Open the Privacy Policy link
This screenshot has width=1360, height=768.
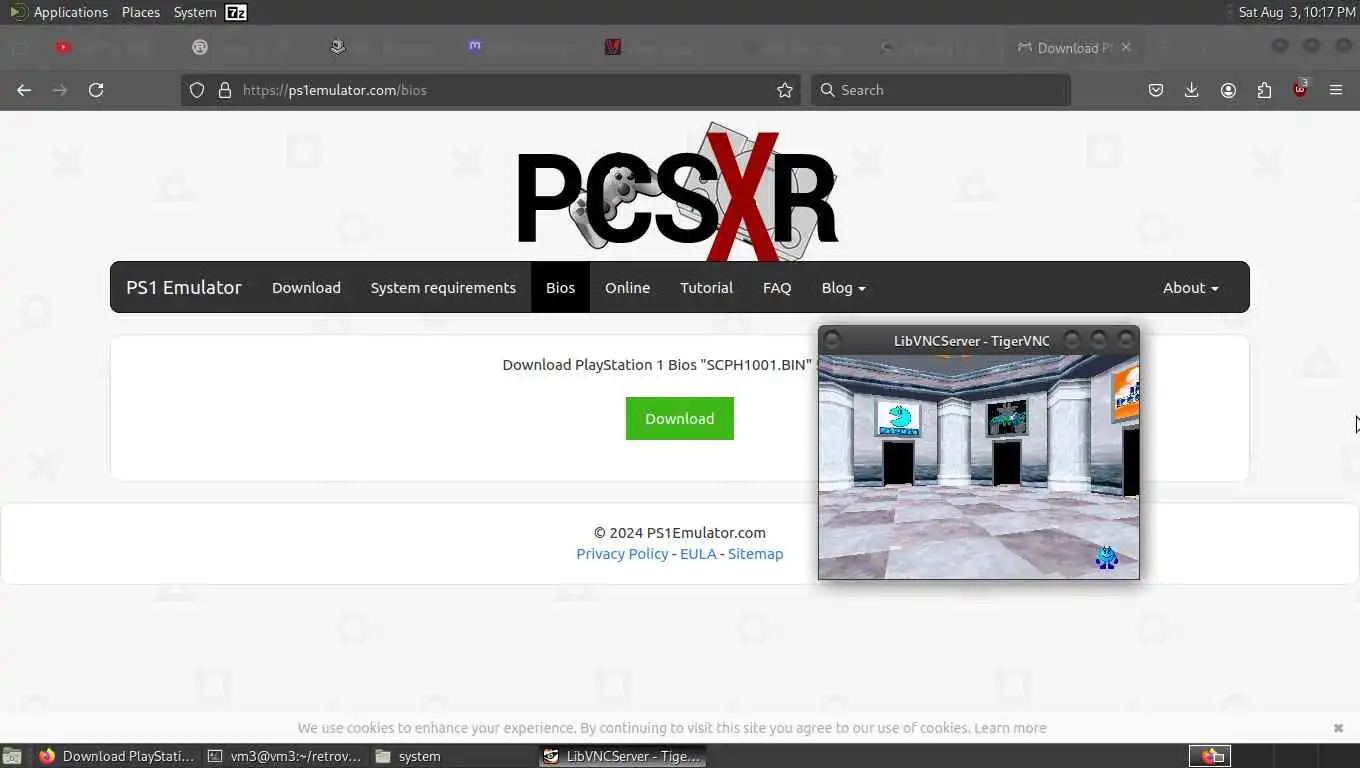[x=622, y=554]
